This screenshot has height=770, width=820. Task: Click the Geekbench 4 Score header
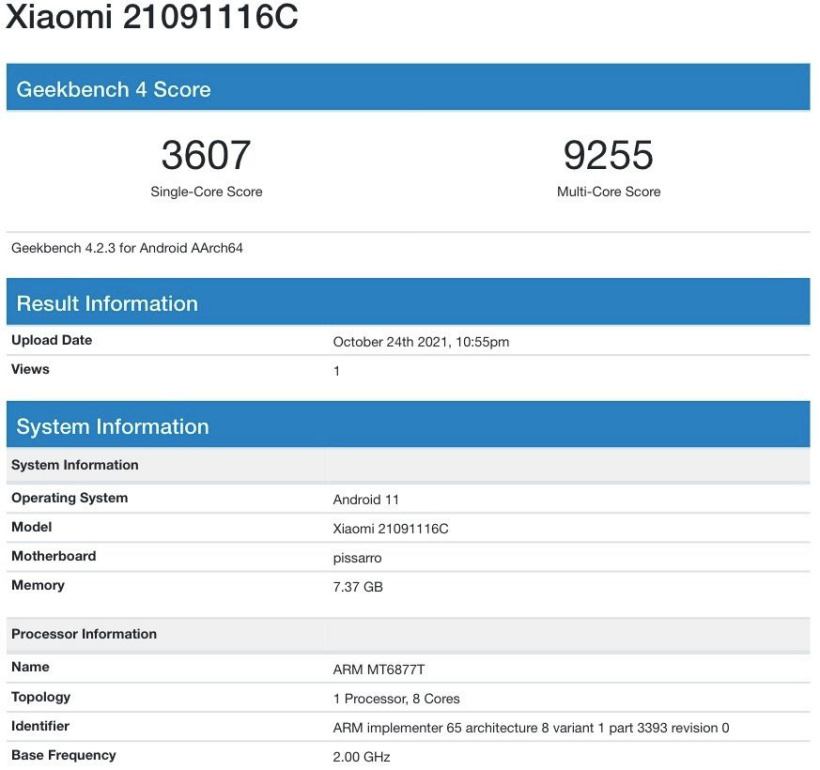click(120, 89)
